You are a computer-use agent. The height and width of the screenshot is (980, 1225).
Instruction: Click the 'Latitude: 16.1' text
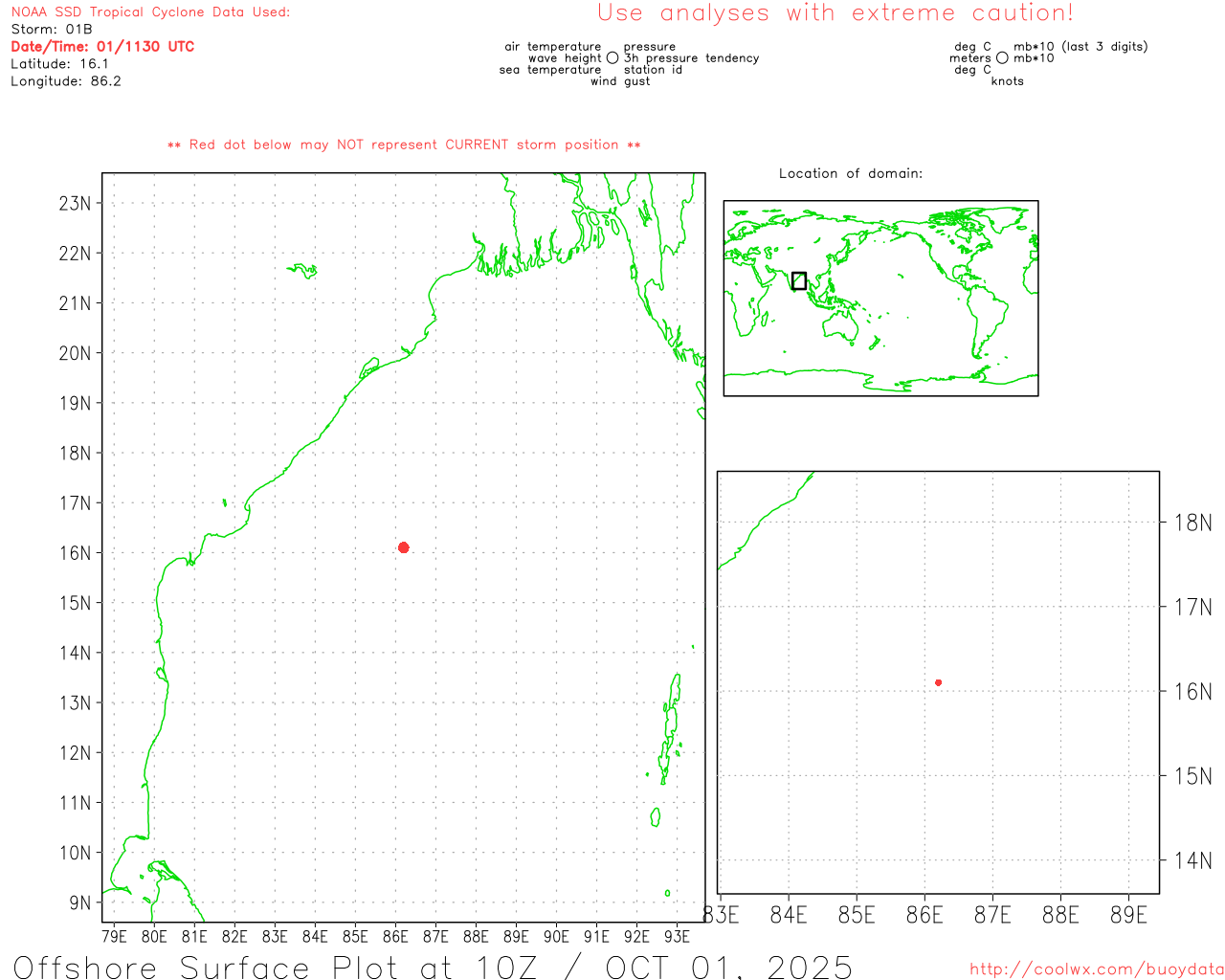click(59, 64)
